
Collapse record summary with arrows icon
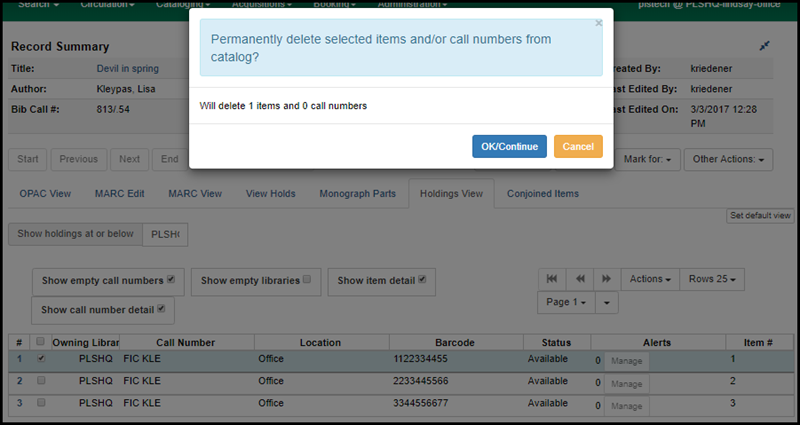point(764,46)
